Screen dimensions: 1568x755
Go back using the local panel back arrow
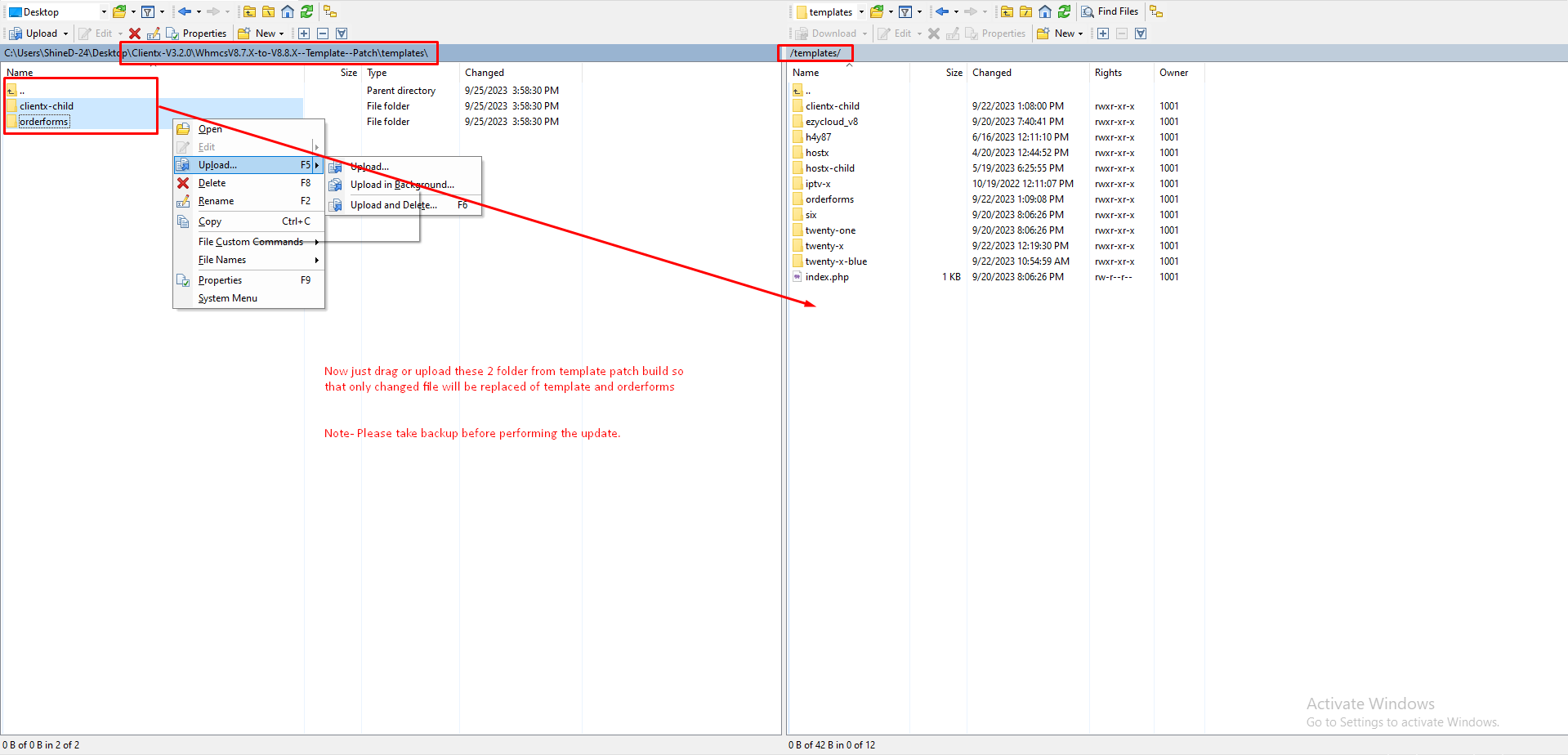point(185,11)
